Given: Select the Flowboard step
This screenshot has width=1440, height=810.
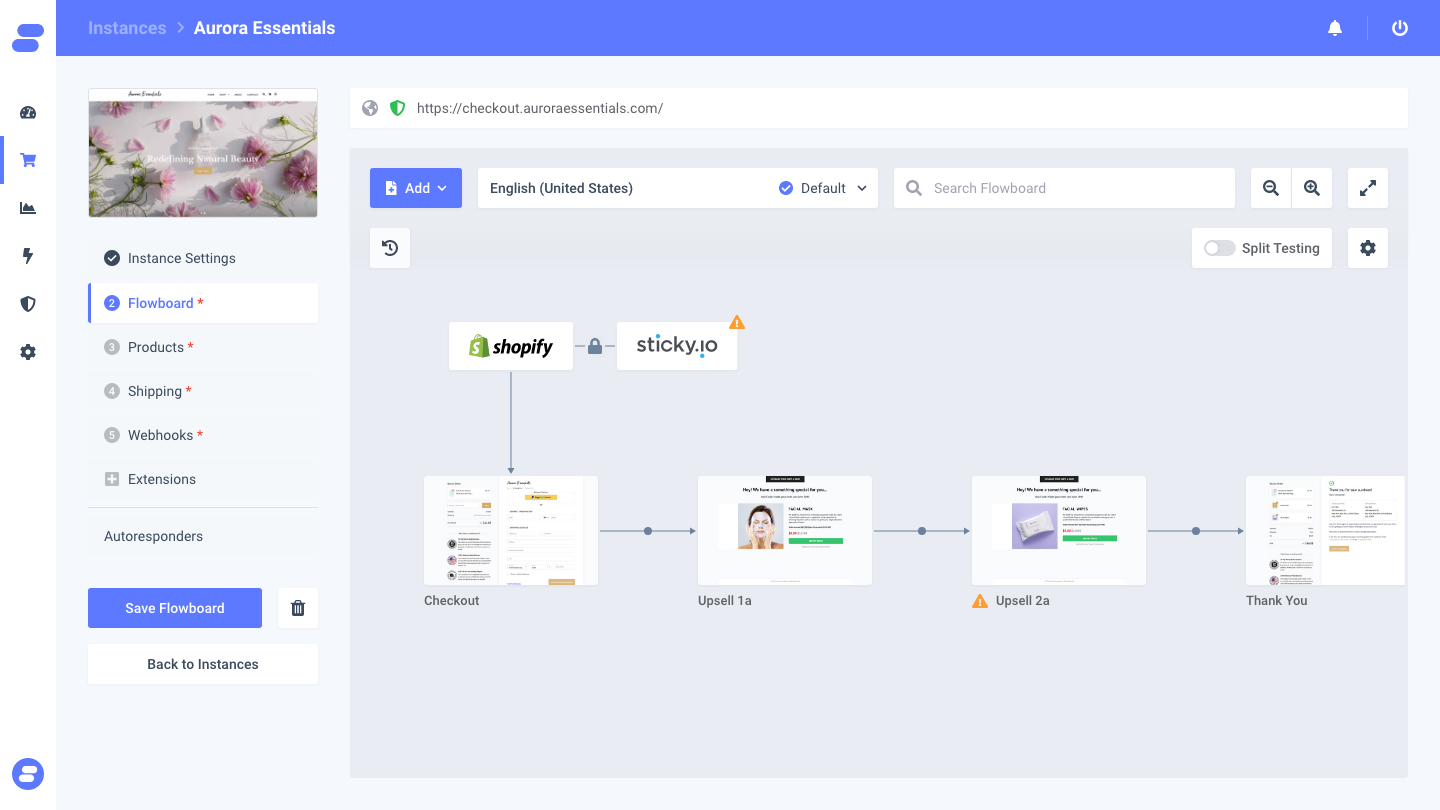Looking at the screenshot, I should coord(203,303).
